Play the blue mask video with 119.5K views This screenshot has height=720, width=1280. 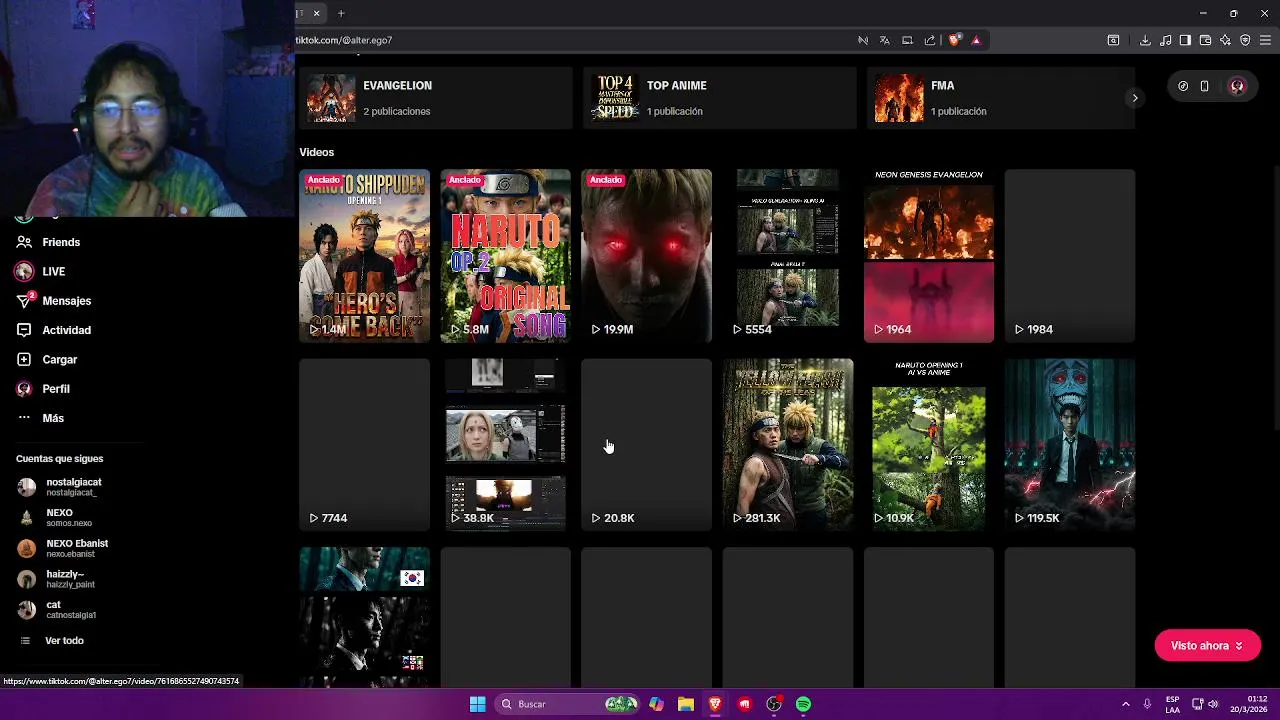click(x=1070, y=445)
